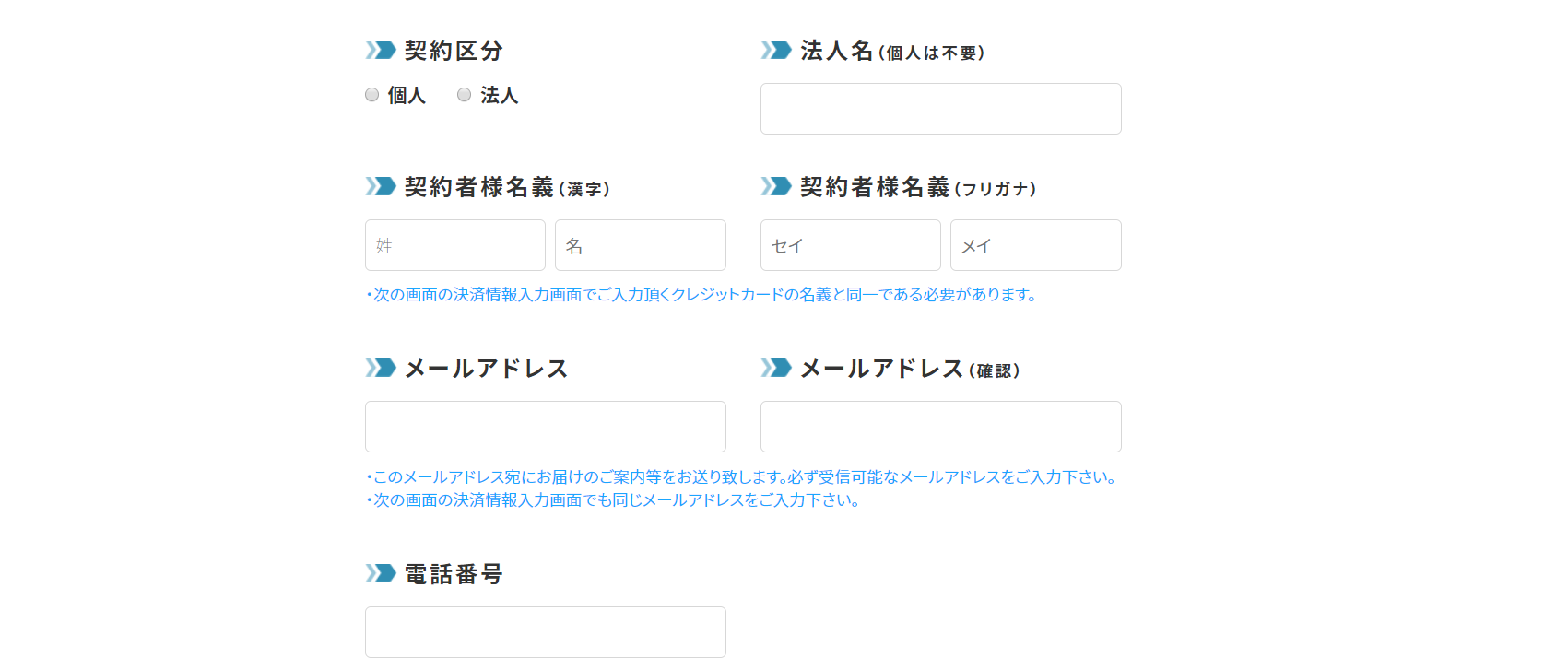Click the arrow icon beside 電話番号 heading
This screenshot has height=658, width=1568.
tap(380, 573)
